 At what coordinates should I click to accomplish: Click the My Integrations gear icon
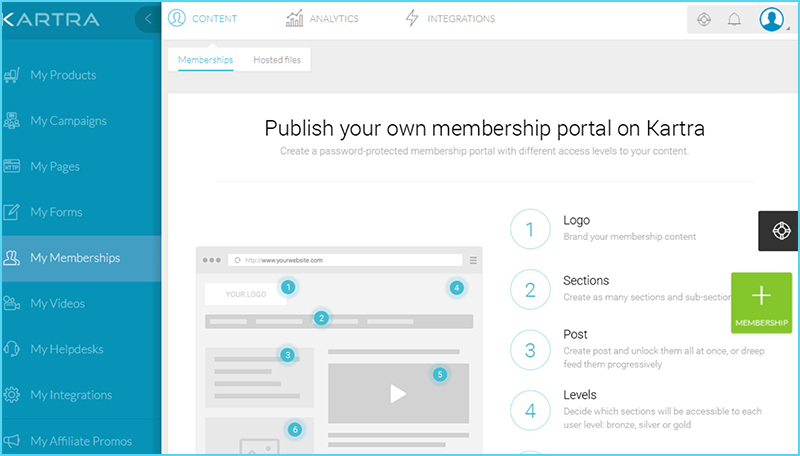[12, 395]
